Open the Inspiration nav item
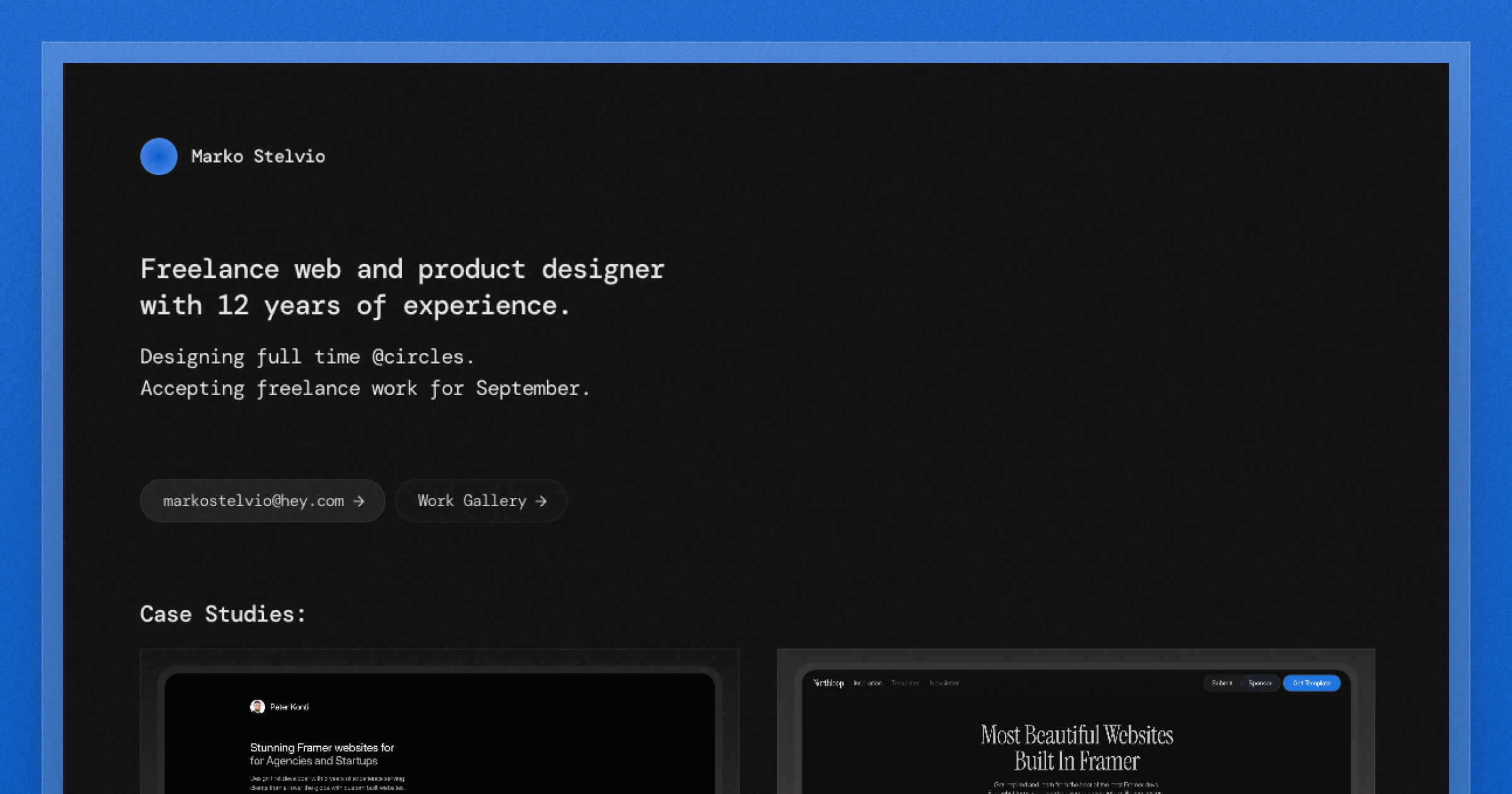This screenshot has width=1512, height=794. (x=868, y=682)
